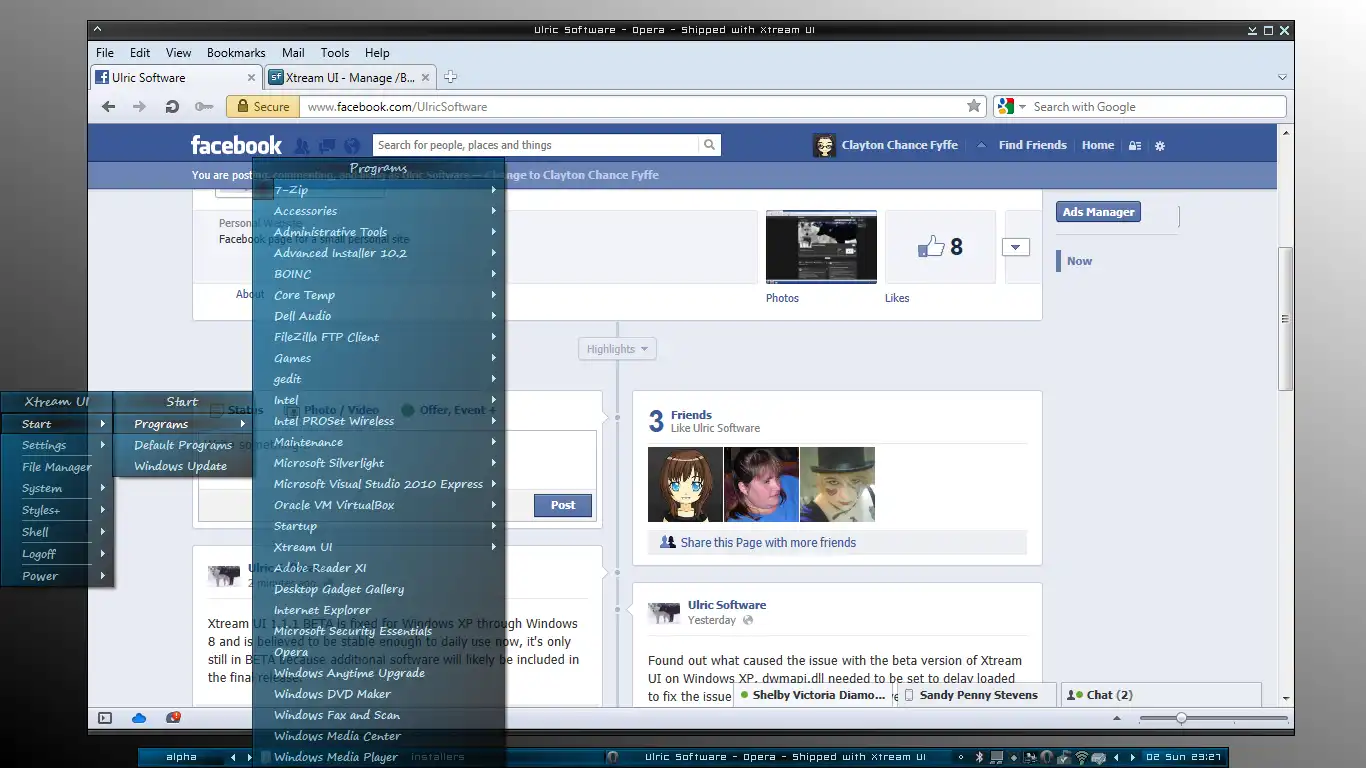Click the address bar URL field

point(630,107)
